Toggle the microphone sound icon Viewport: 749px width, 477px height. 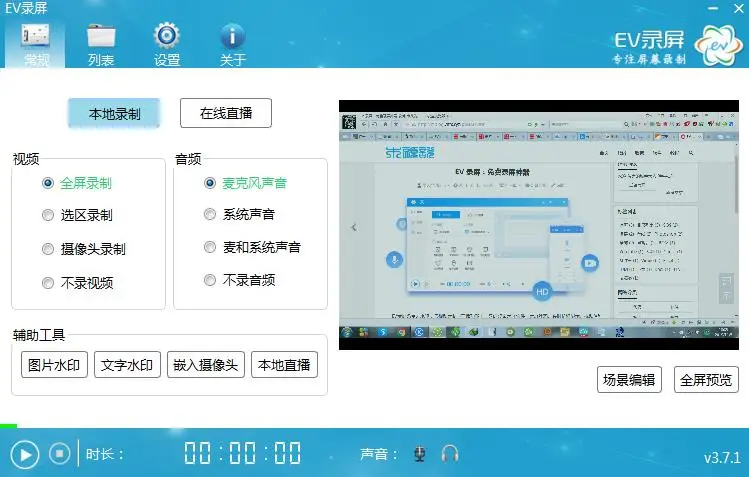(419, 454)
